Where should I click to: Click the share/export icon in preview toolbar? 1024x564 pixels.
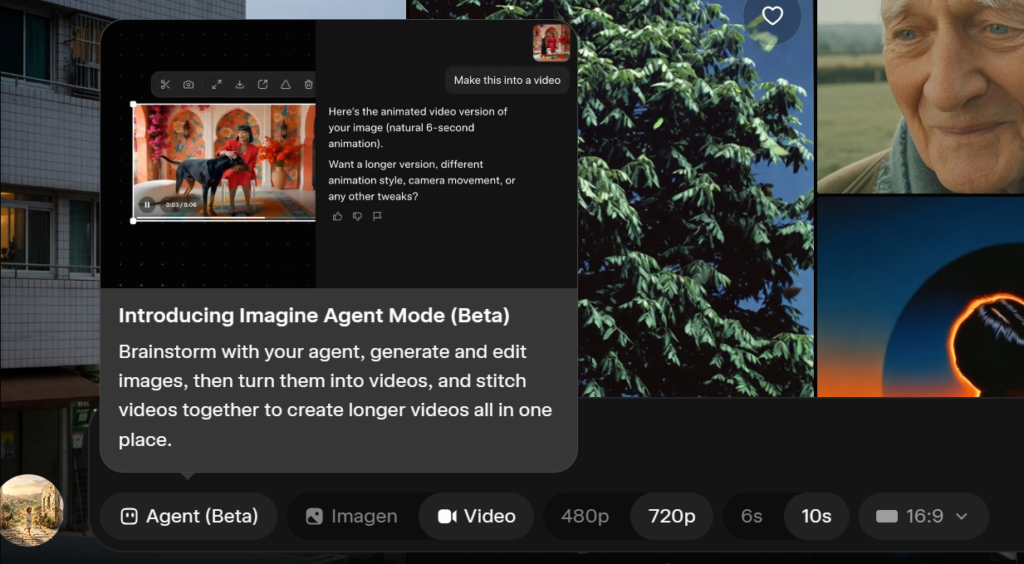coord(263,84)
